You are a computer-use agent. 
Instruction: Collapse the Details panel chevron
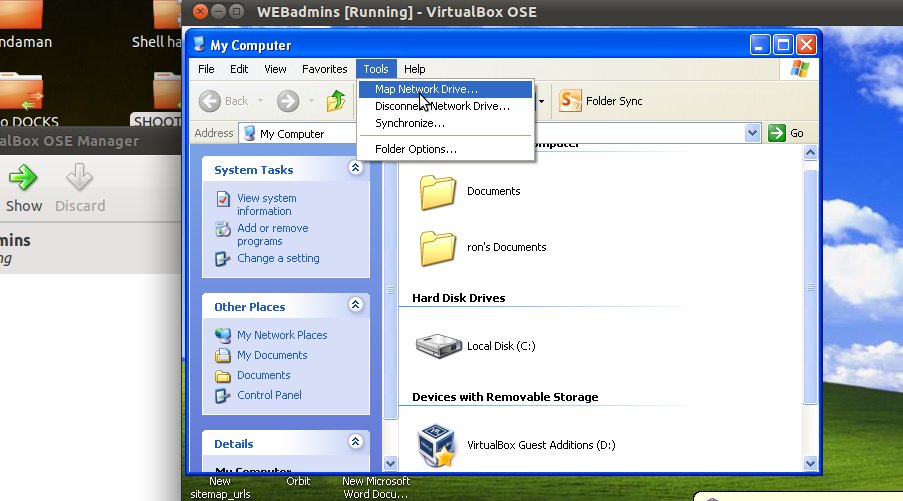(355, 442)
